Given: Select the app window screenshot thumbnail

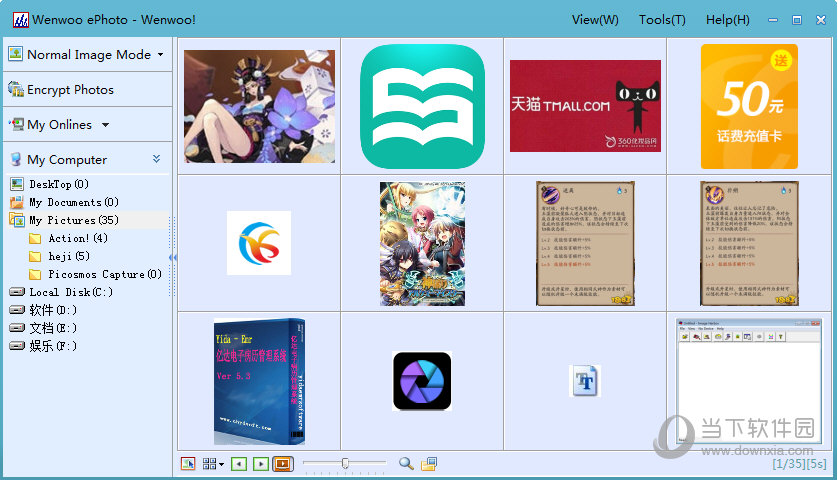Looking at the screenshot, I should tap(749, 381).
